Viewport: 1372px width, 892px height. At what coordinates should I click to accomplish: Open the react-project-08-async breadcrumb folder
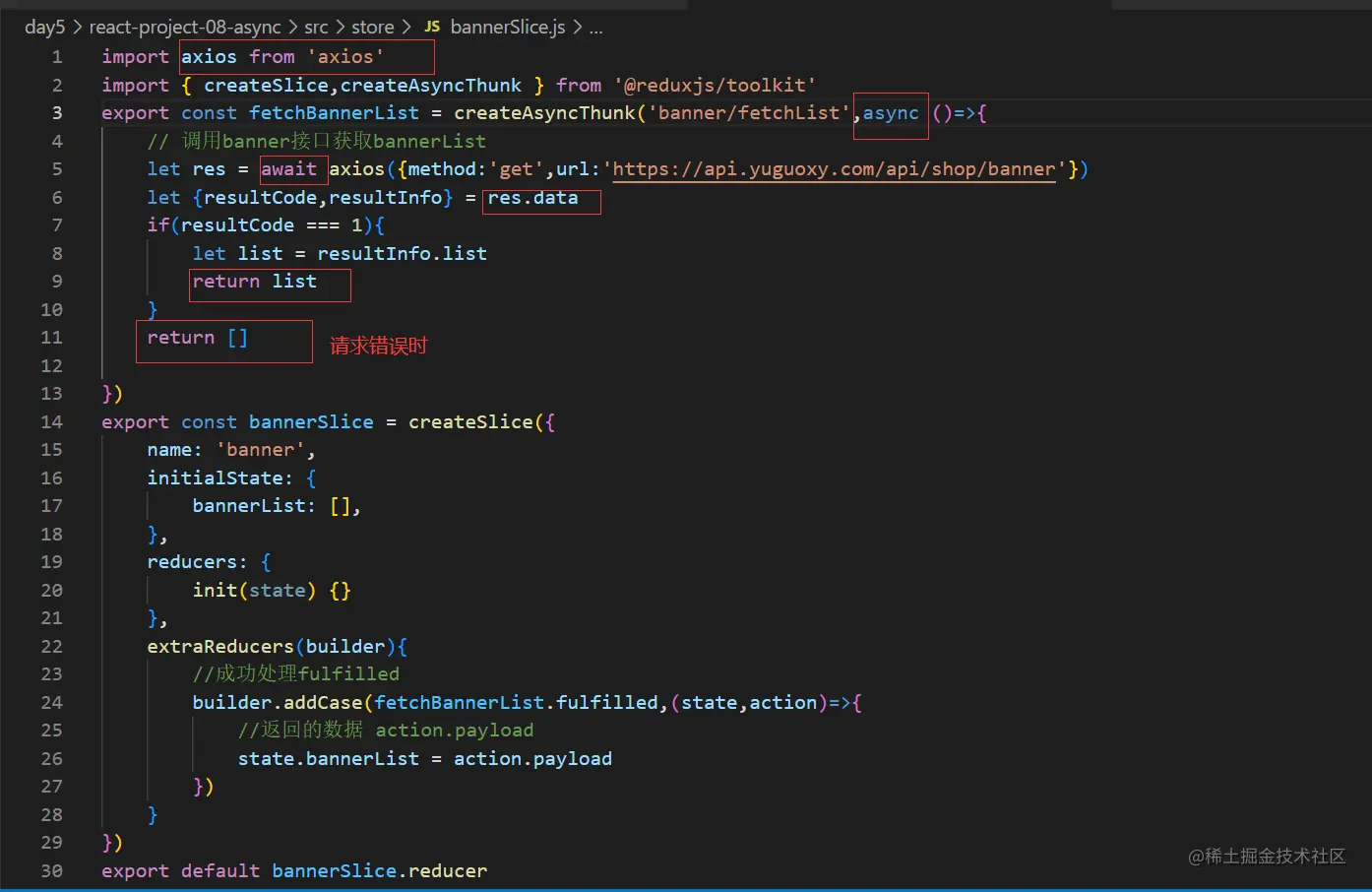click(x=185, y=27)
